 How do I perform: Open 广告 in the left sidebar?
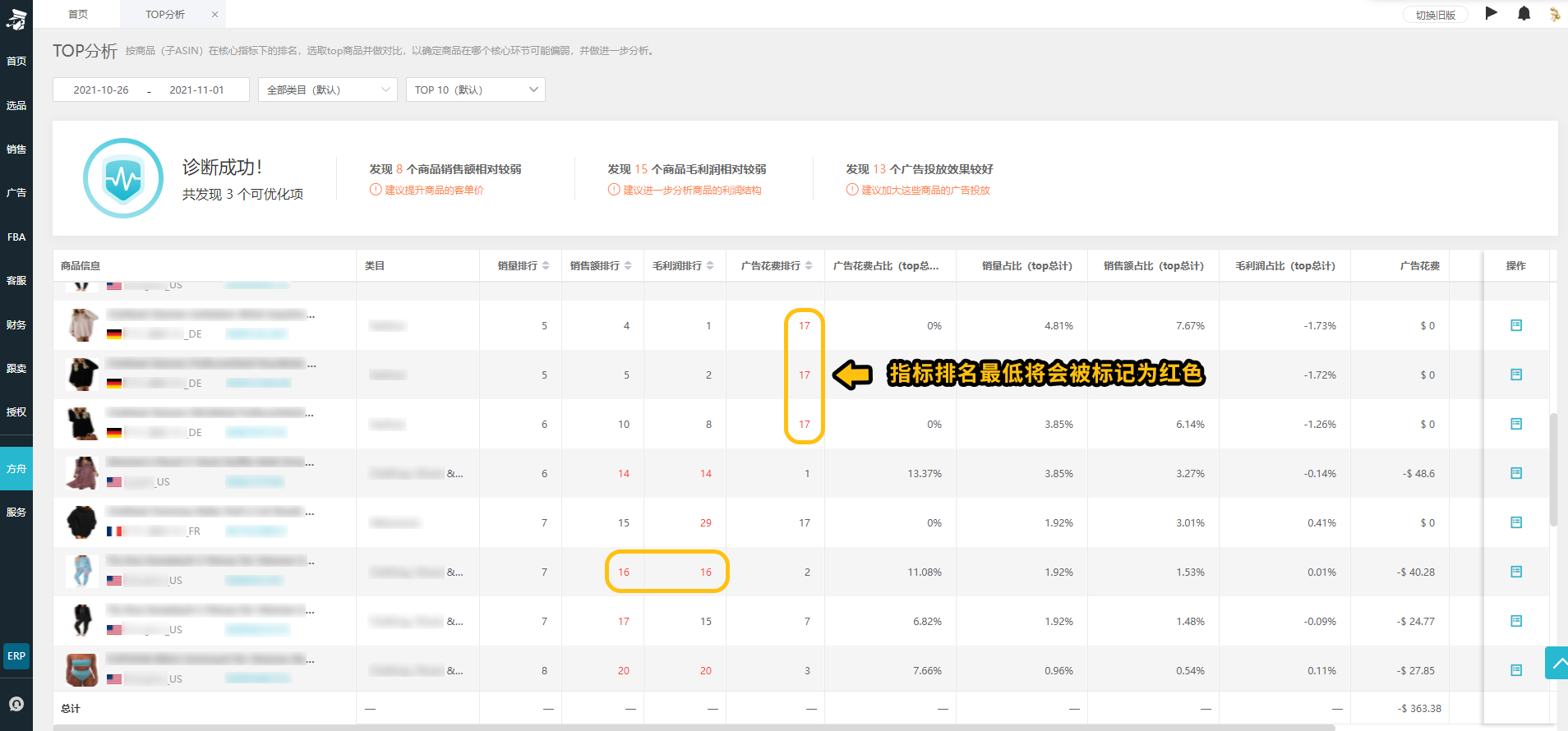(16, 193)
